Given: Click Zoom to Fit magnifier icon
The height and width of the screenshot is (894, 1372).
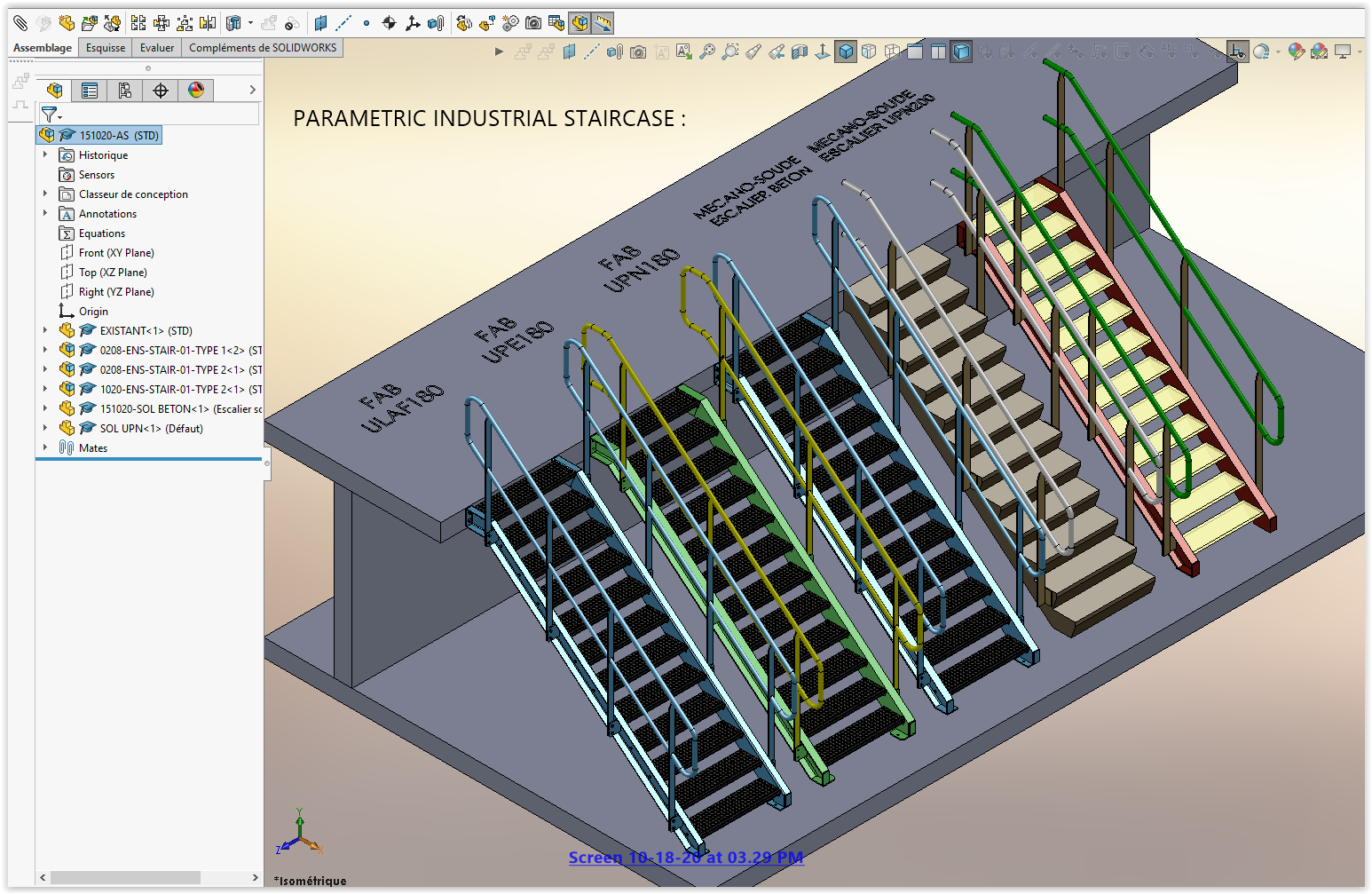Looking at the screenshot, I should pos(707,51).
